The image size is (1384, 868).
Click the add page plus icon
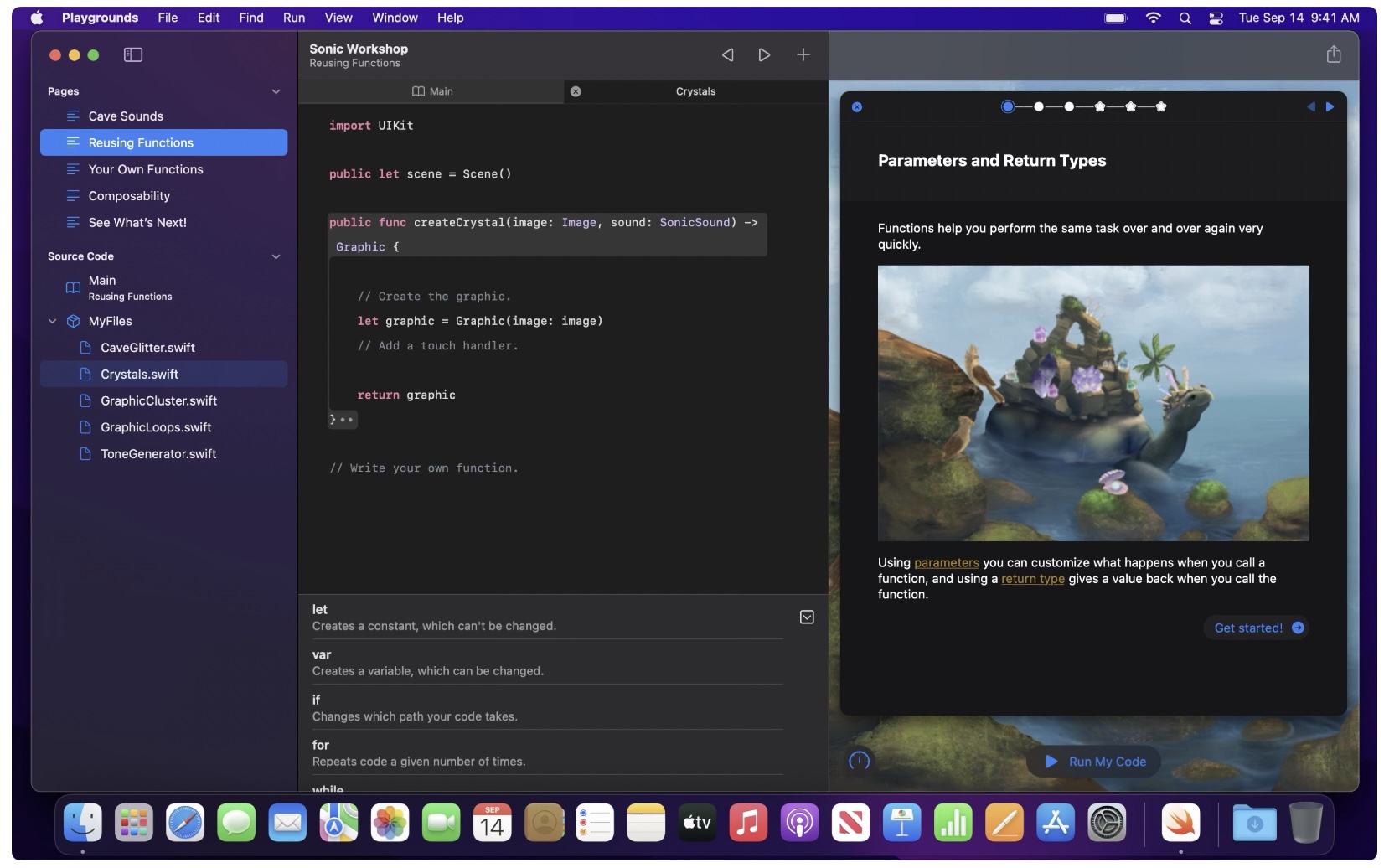[x=803, y=54]
